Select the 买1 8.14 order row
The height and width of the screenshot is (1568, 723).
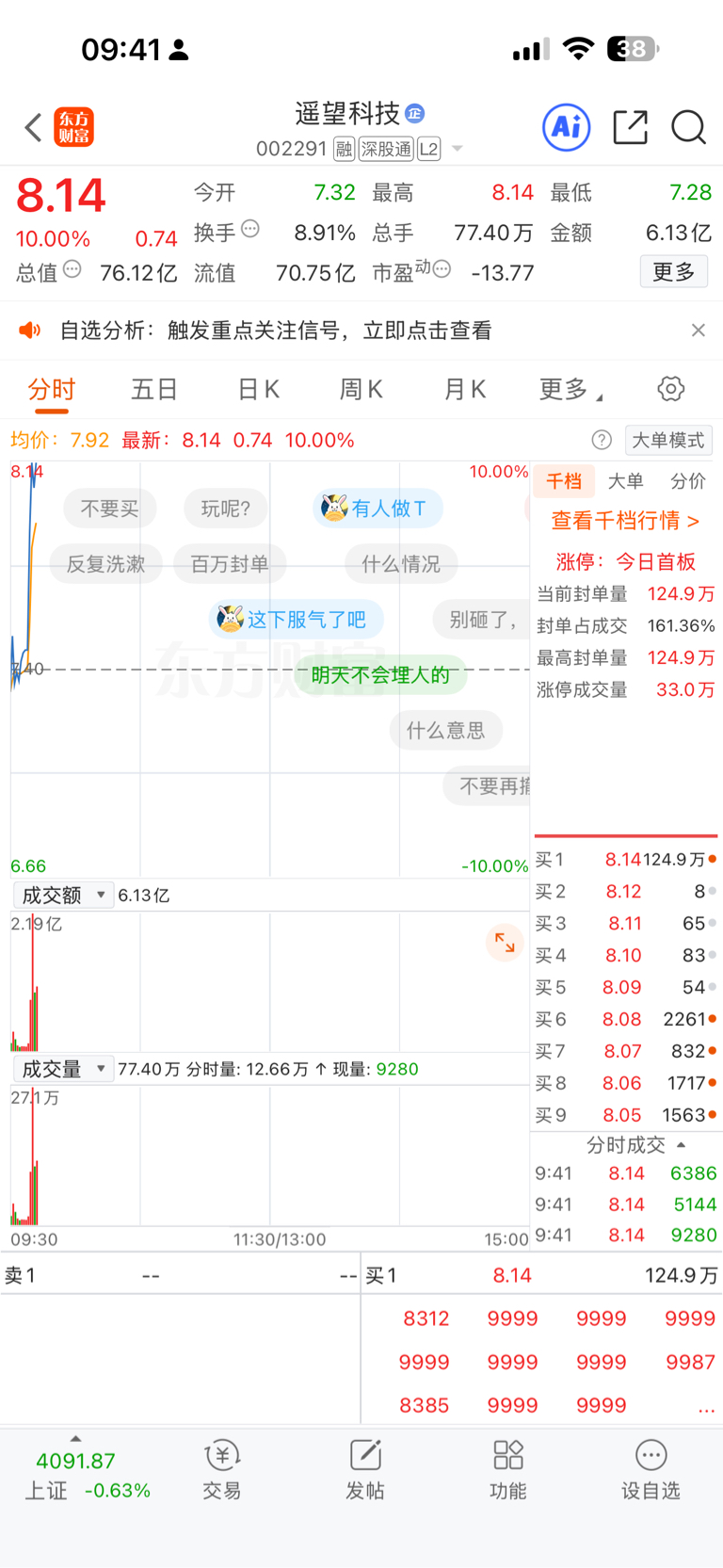tap(625, 859)
